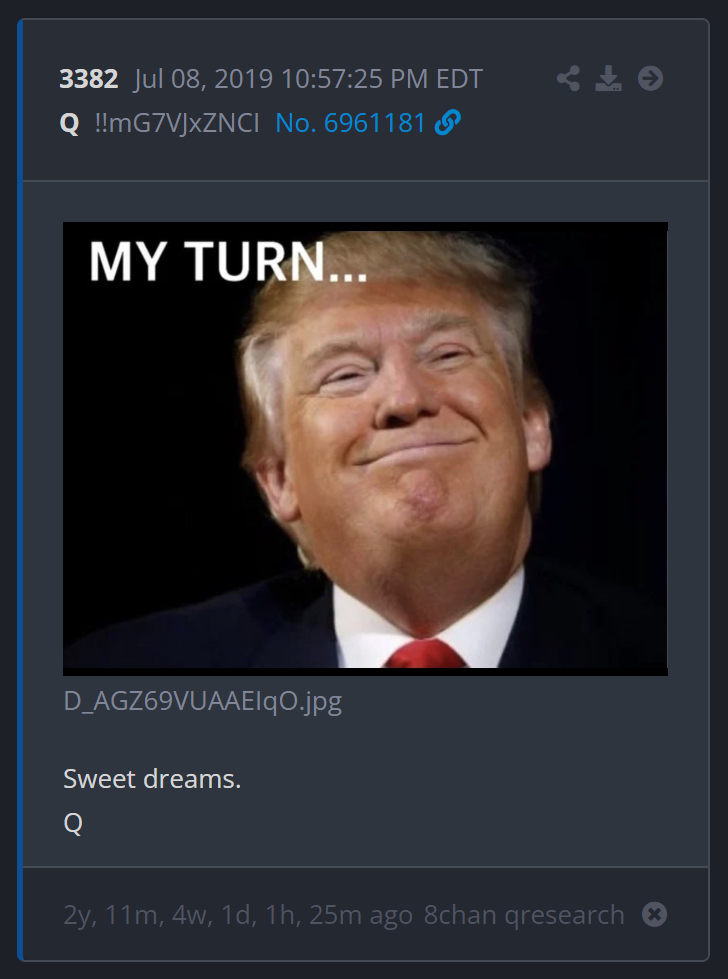Click the Sweet dreams. post text
Image resolution: width=728 pixels, height=979 pixels.
point(152,779)
